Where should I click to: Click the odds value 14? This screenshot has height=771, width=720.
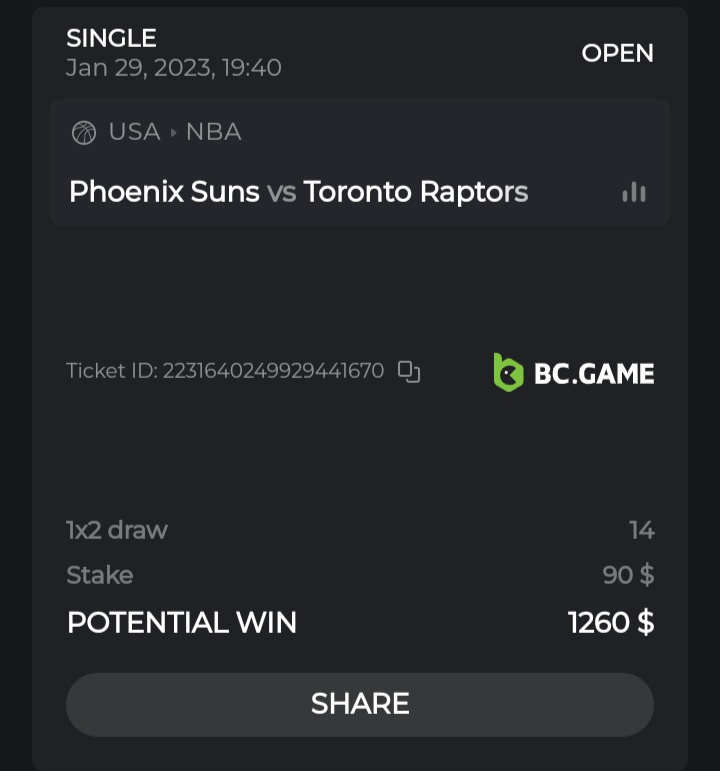click(x=641, y=530)
